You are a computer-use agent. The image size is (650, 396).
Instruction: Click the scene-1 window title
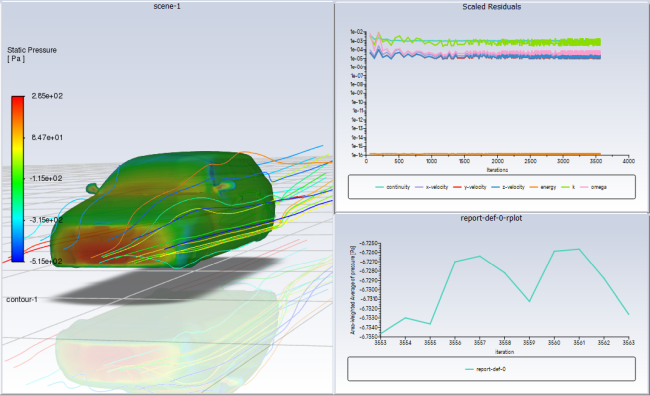click(x=167, y=6)
